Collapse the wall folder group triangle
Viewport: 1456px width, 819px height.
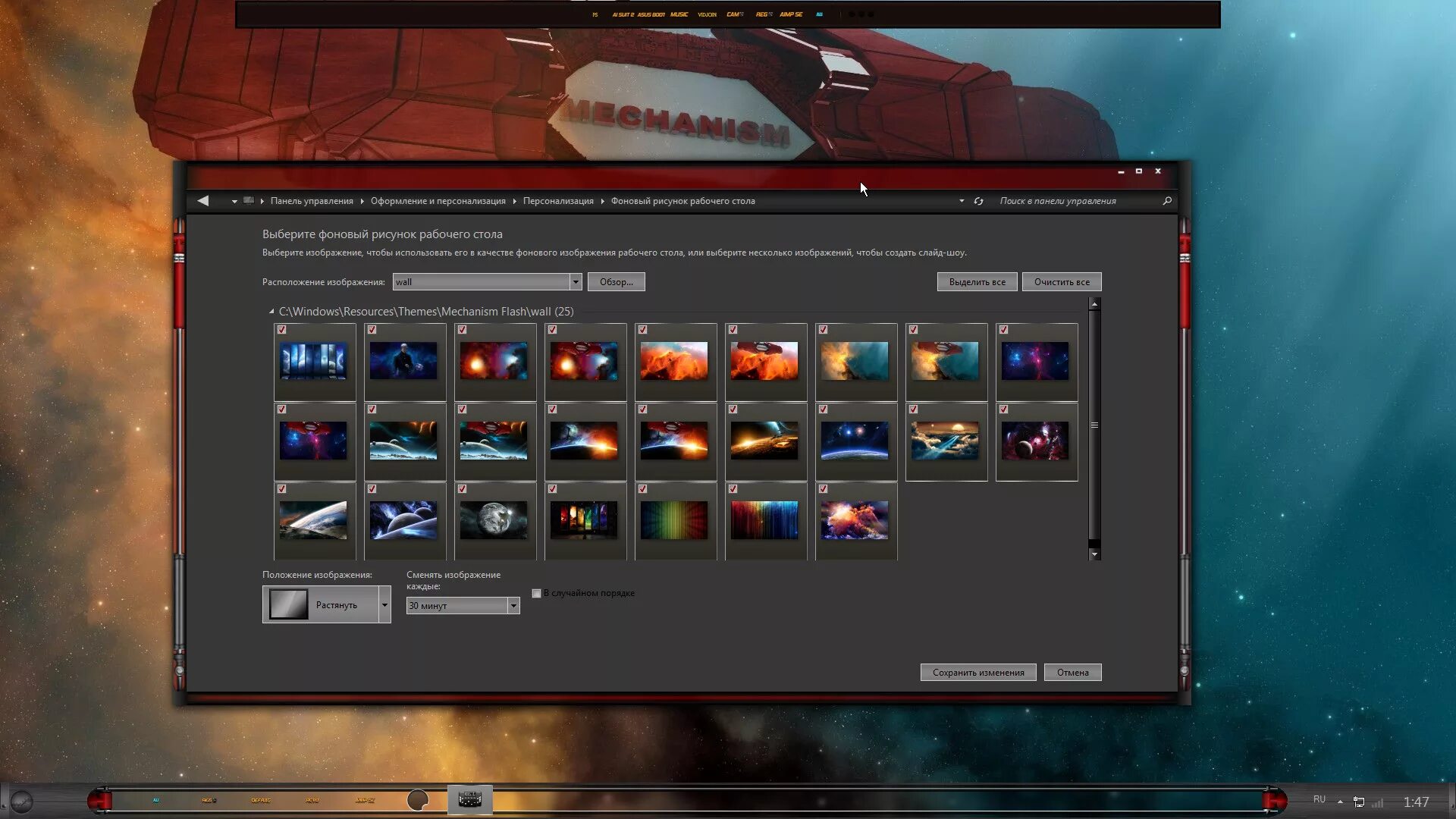pos(271,312)
